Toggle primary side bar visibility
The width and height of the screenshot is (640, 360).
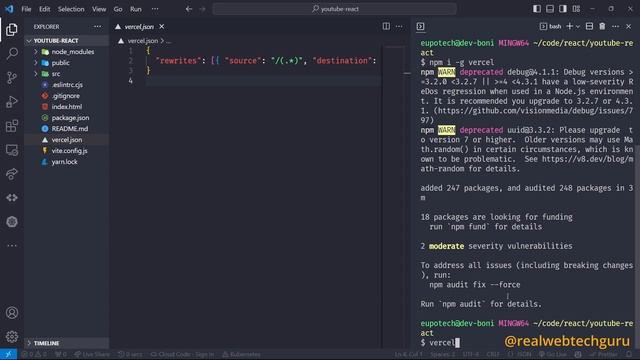(x=537, y=9)
